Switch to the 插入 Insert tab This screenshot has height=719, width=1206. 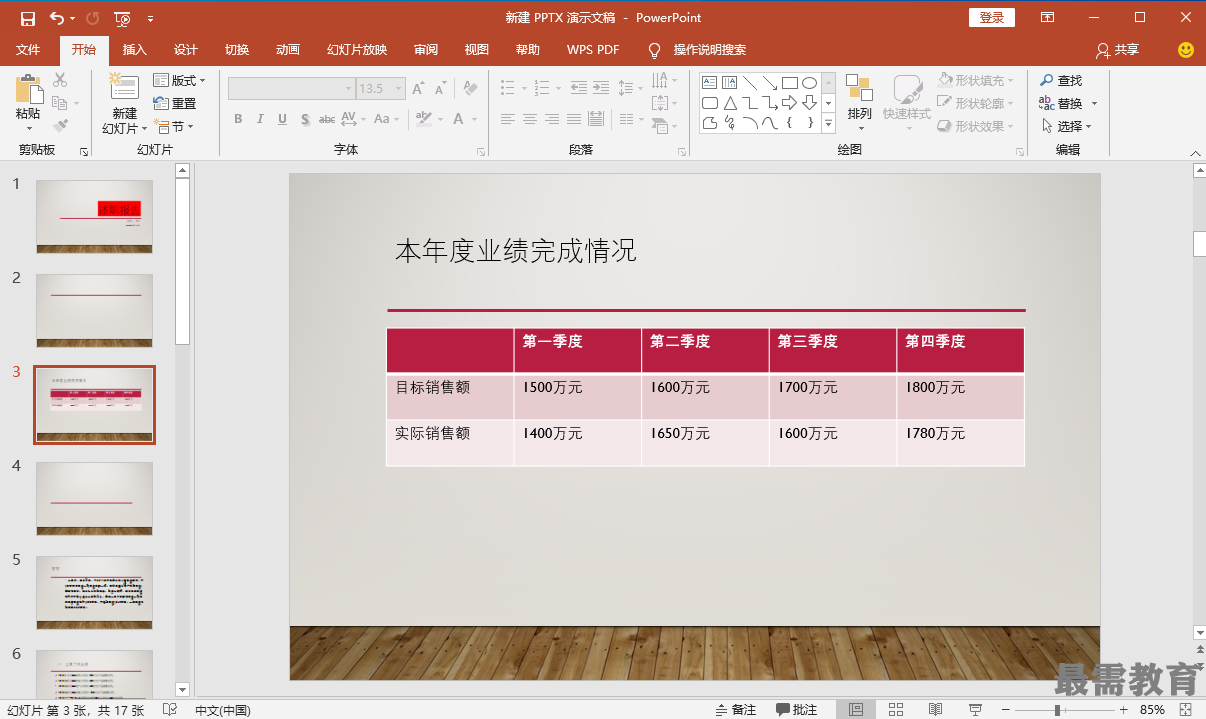tap(134, 50)
